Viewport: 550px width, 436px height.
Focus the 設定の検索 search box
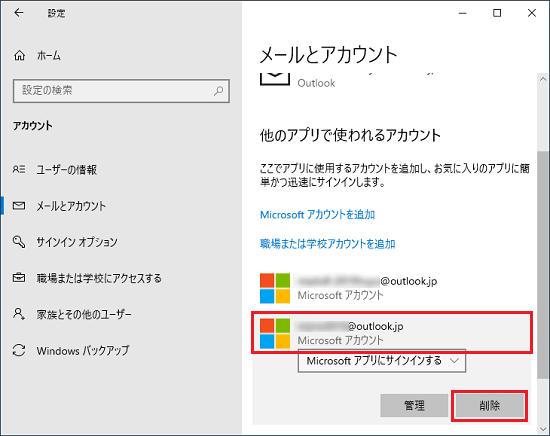pyautogui.click(x=121, y=91)
